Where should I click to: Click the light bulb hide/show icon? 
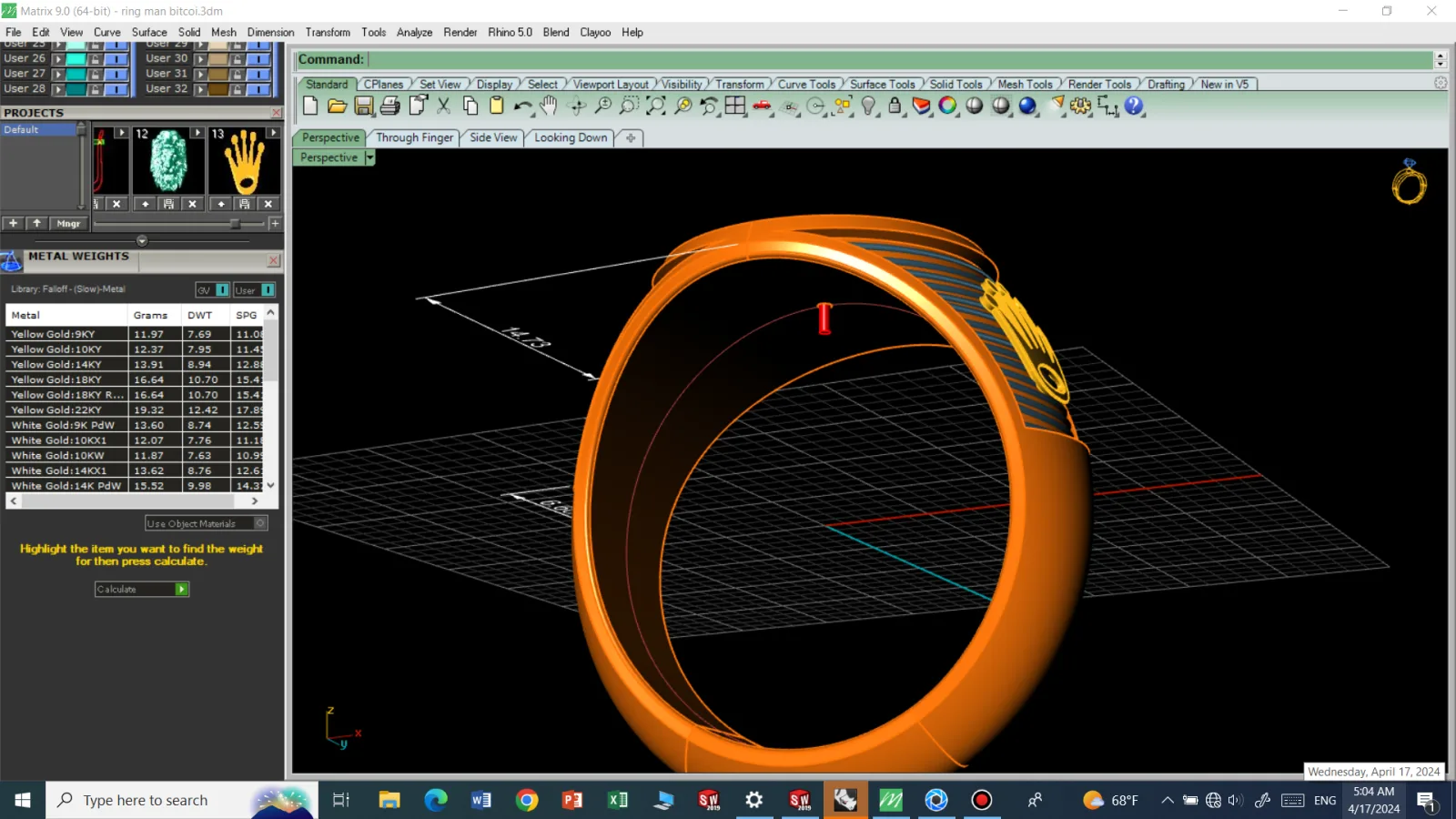pos(868,106)
